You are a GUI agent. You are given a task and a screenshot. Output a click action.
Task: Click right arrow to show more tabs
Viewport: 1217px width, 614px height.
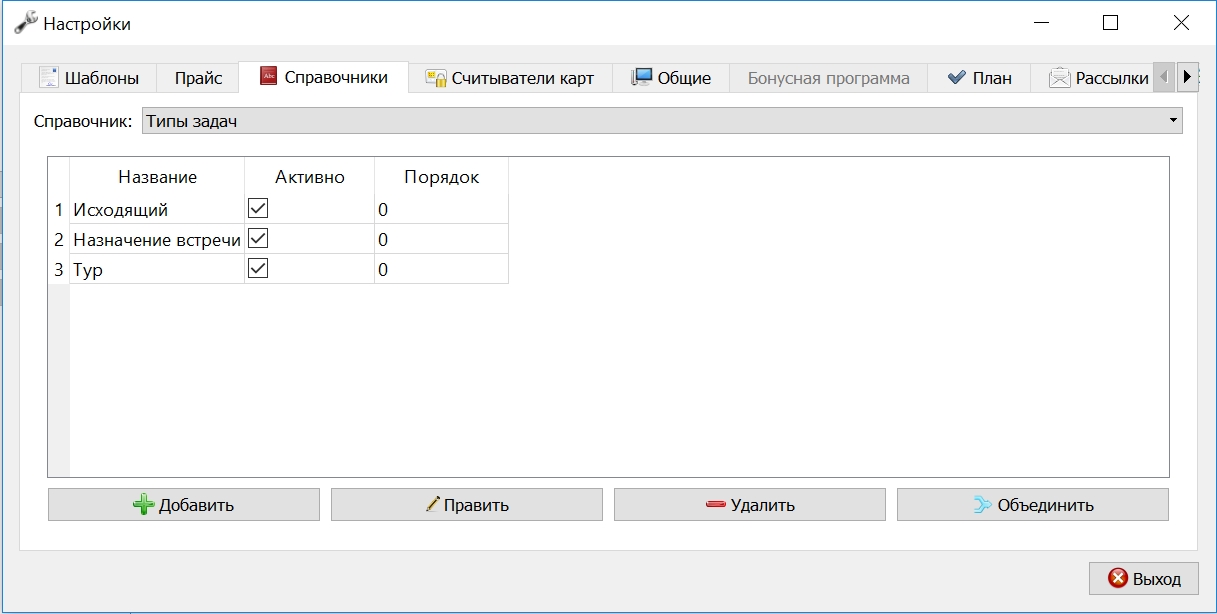pyautogui.click(x=1187, y=76)
